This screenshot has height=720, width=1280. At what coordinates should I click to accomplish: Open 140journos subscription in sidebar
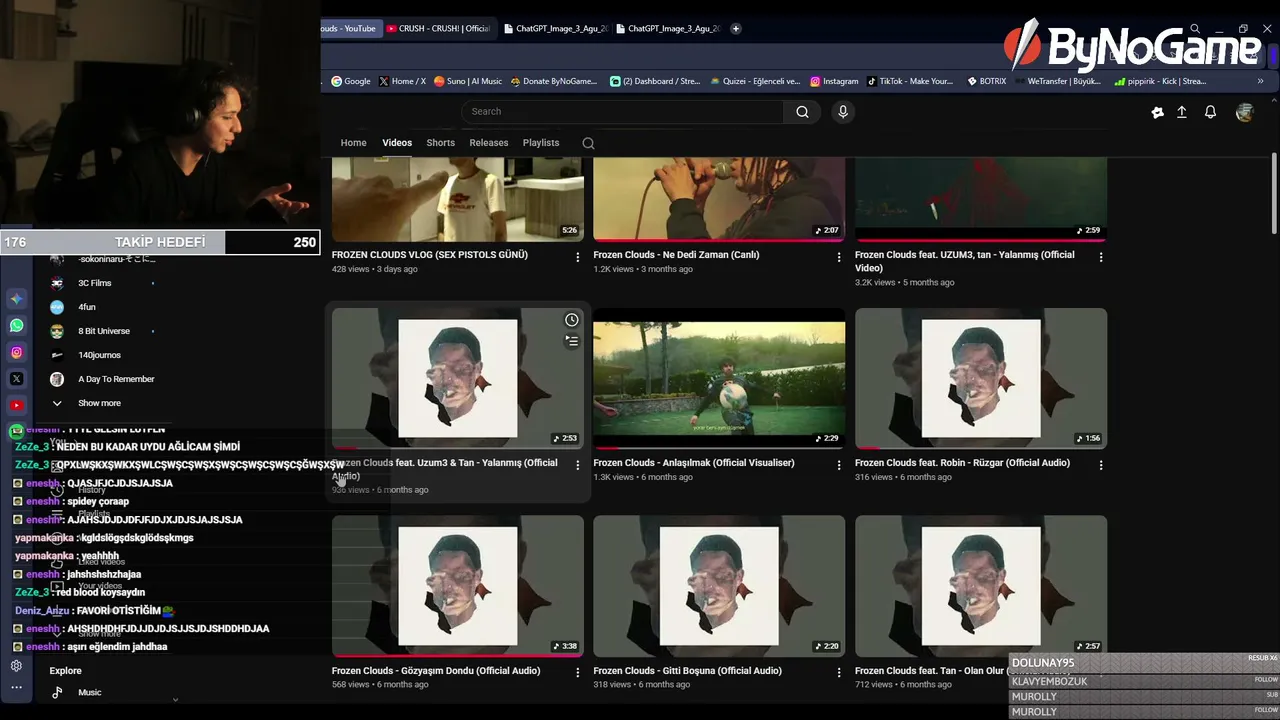click(99, 355)
